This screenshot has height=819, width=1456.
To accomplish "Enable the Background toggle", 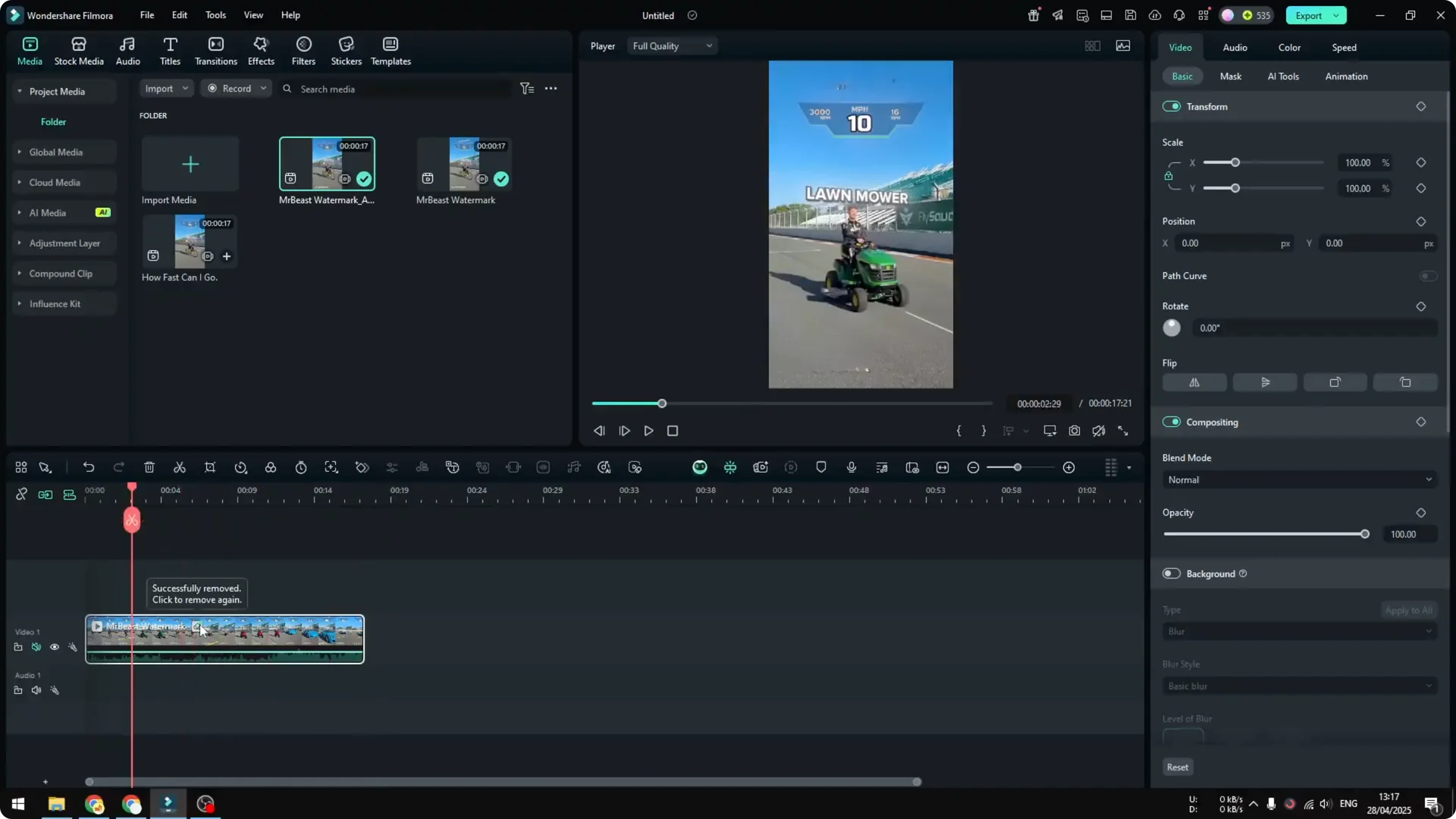I will click(x=1171, y=574).
